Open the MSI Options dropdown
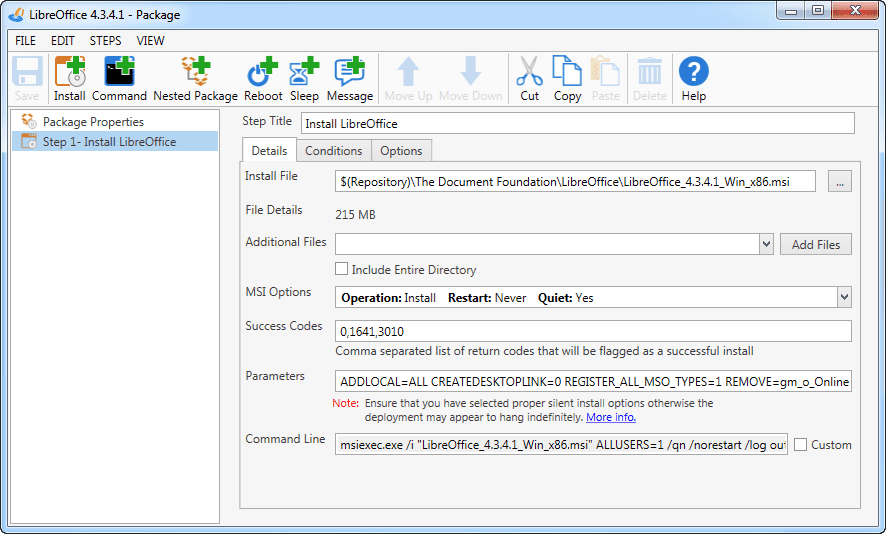This screenshot has width=886, height=534. point(844,297)
